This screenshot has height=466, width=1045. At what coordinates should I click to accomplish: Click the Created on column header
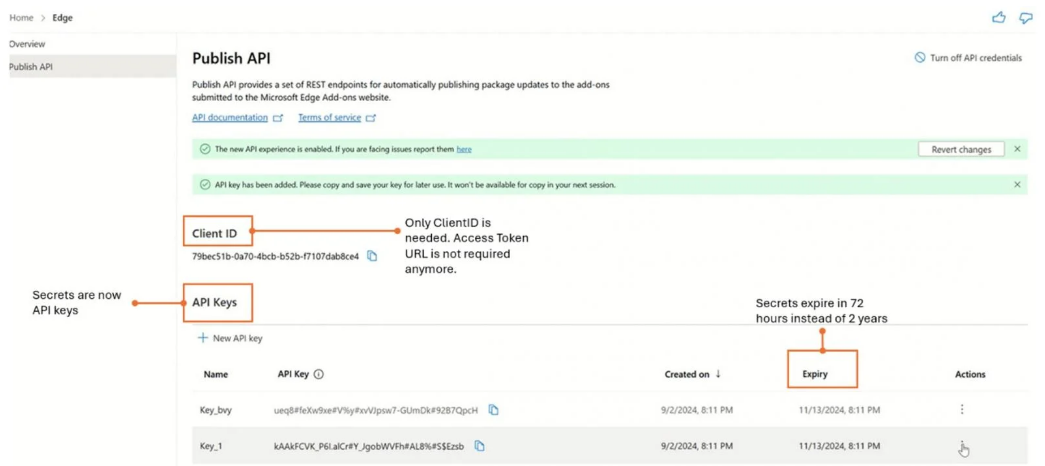(x=687, y=375)
